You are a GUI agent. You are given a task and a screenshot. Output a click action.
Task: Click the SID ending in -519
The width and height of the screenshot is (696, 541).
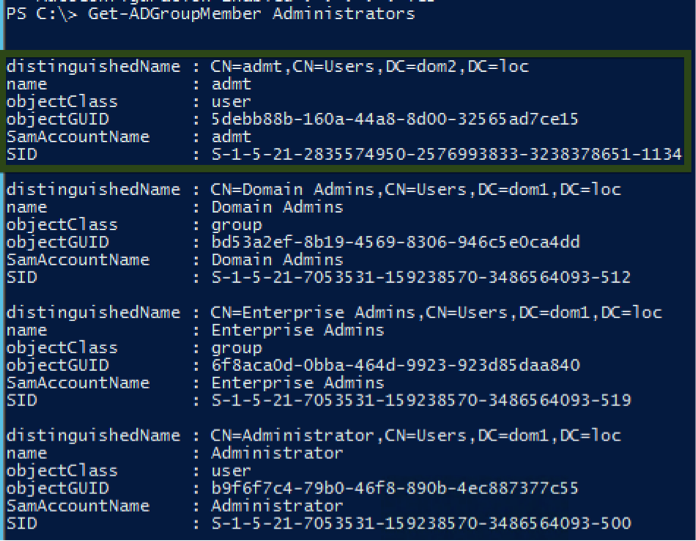(420, 400)
